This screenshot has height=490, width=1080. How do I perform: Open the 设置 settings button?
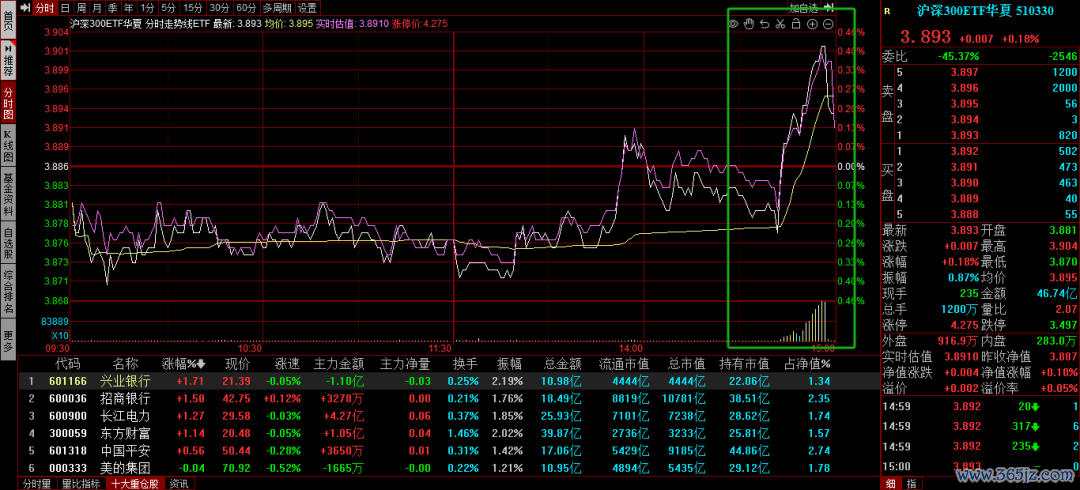point(308,8)
